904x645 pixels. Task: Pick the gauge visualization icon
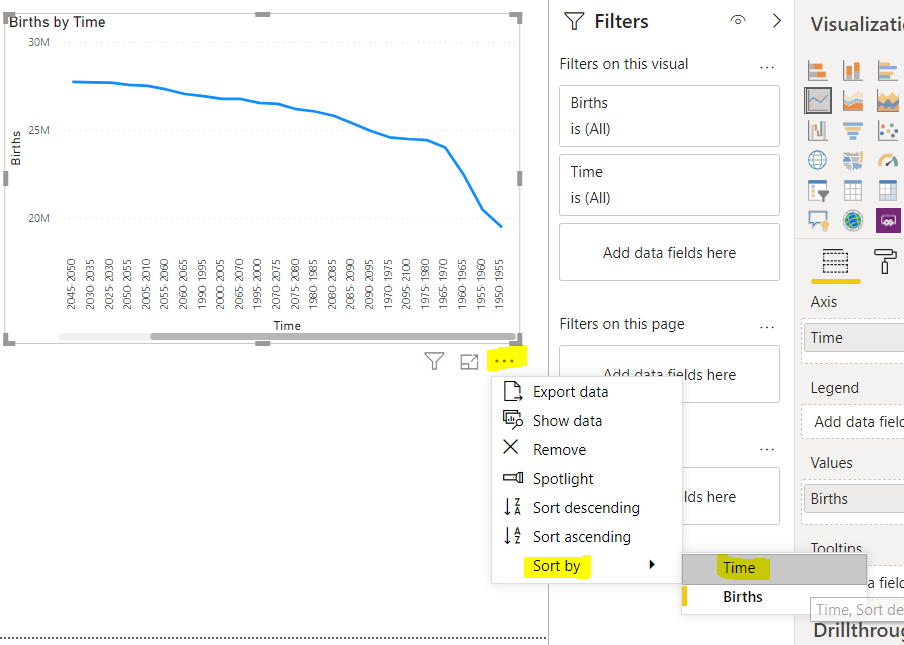887,160
